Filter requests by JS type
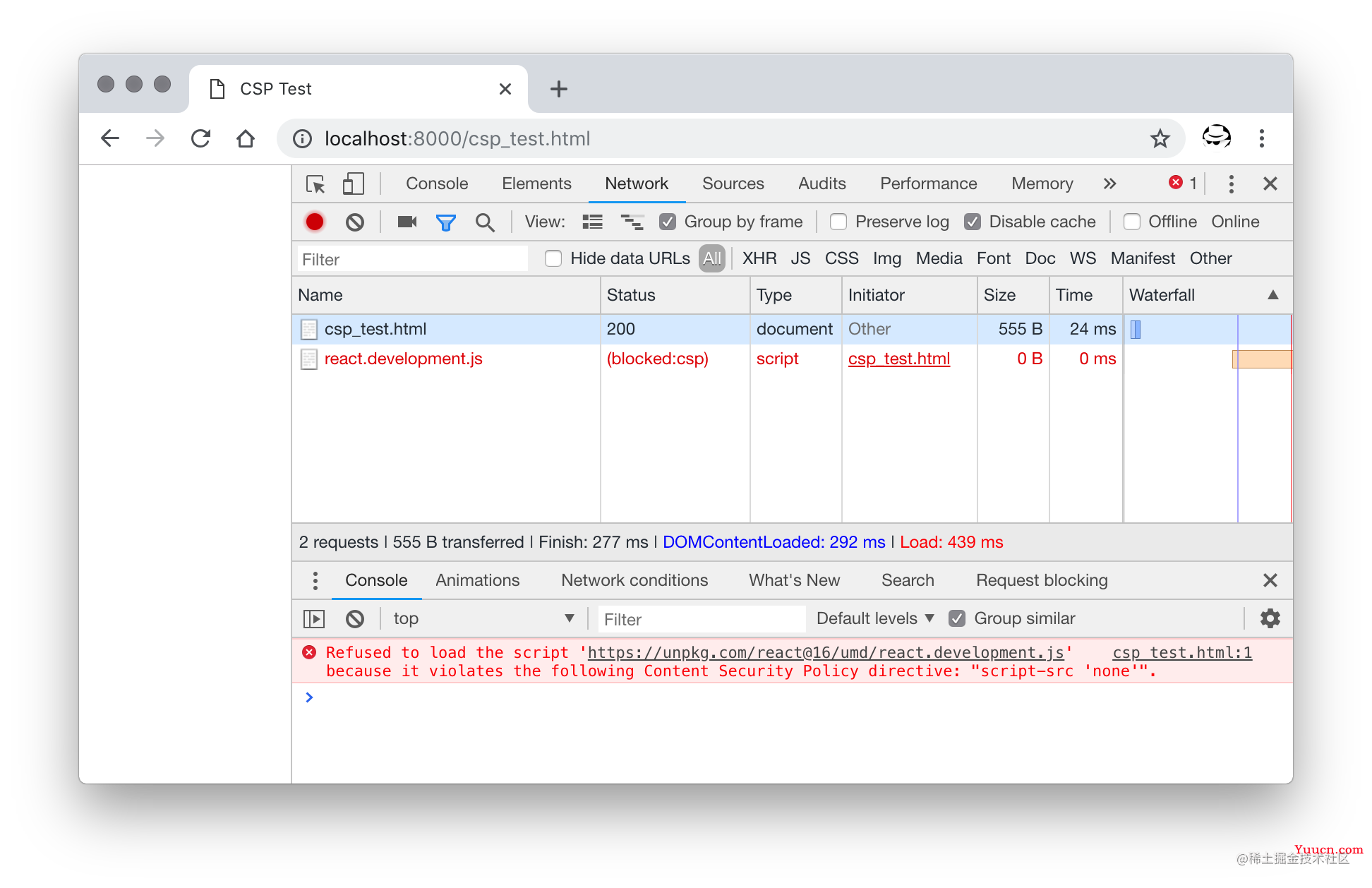 [800, 258]
